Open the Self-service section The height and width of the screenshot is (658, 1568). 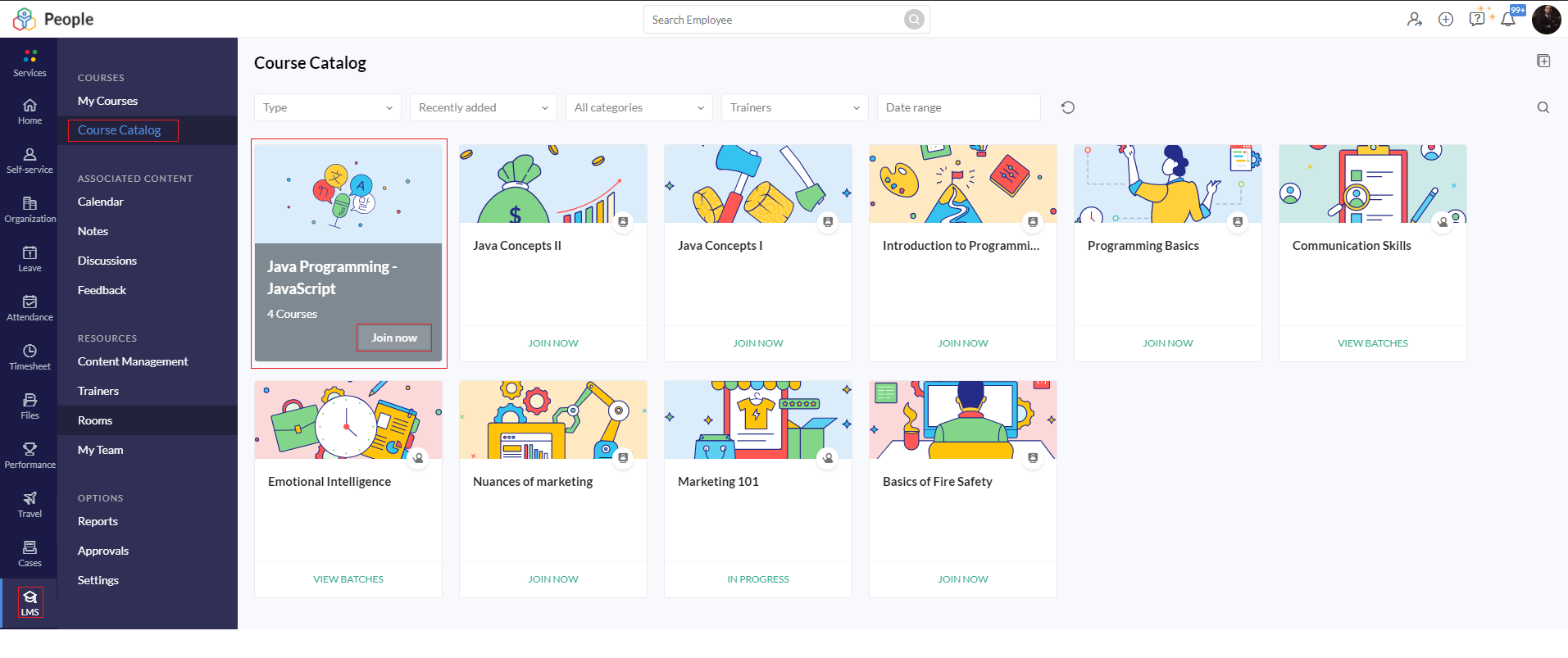pyautogui.click(x=30, y=161)
